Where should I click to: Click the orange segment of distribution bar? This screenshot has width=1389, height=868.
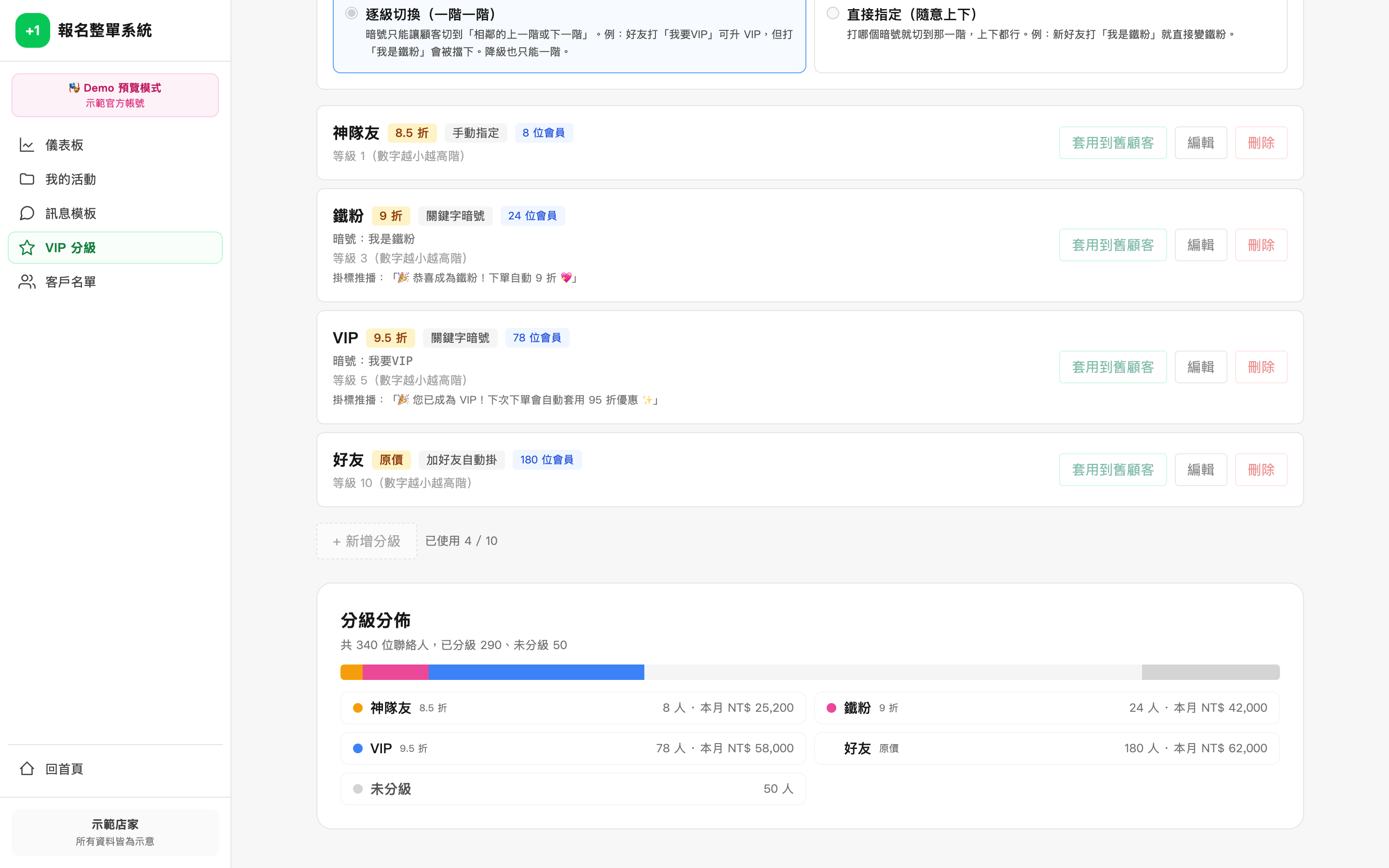352,672
